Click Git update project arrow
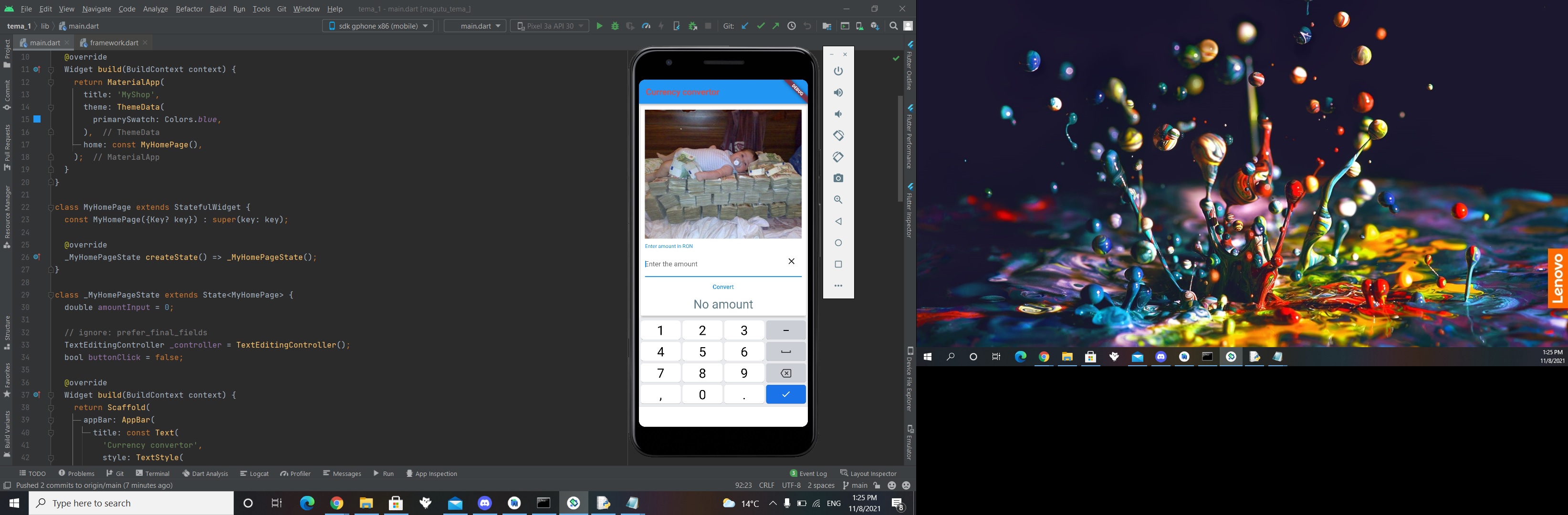This screenshot has height=515, width=1568. pyautogui.click(x=745, y=26)
